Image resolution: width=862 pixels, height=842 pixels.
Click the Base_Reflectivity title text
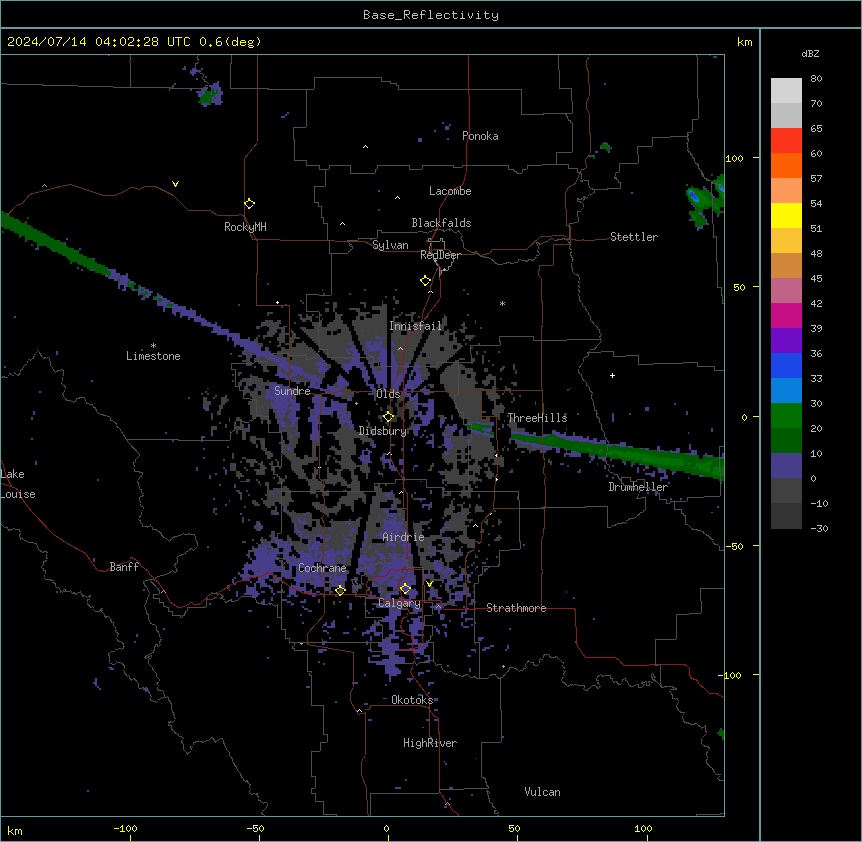[431, 15]
